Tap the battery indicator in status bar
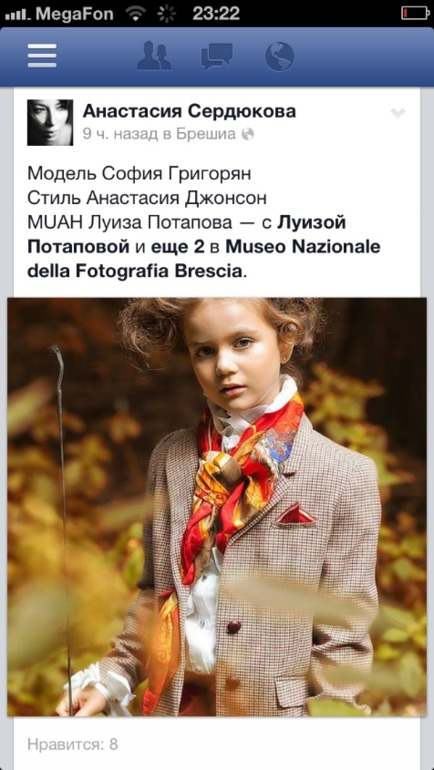 (415, 13)
